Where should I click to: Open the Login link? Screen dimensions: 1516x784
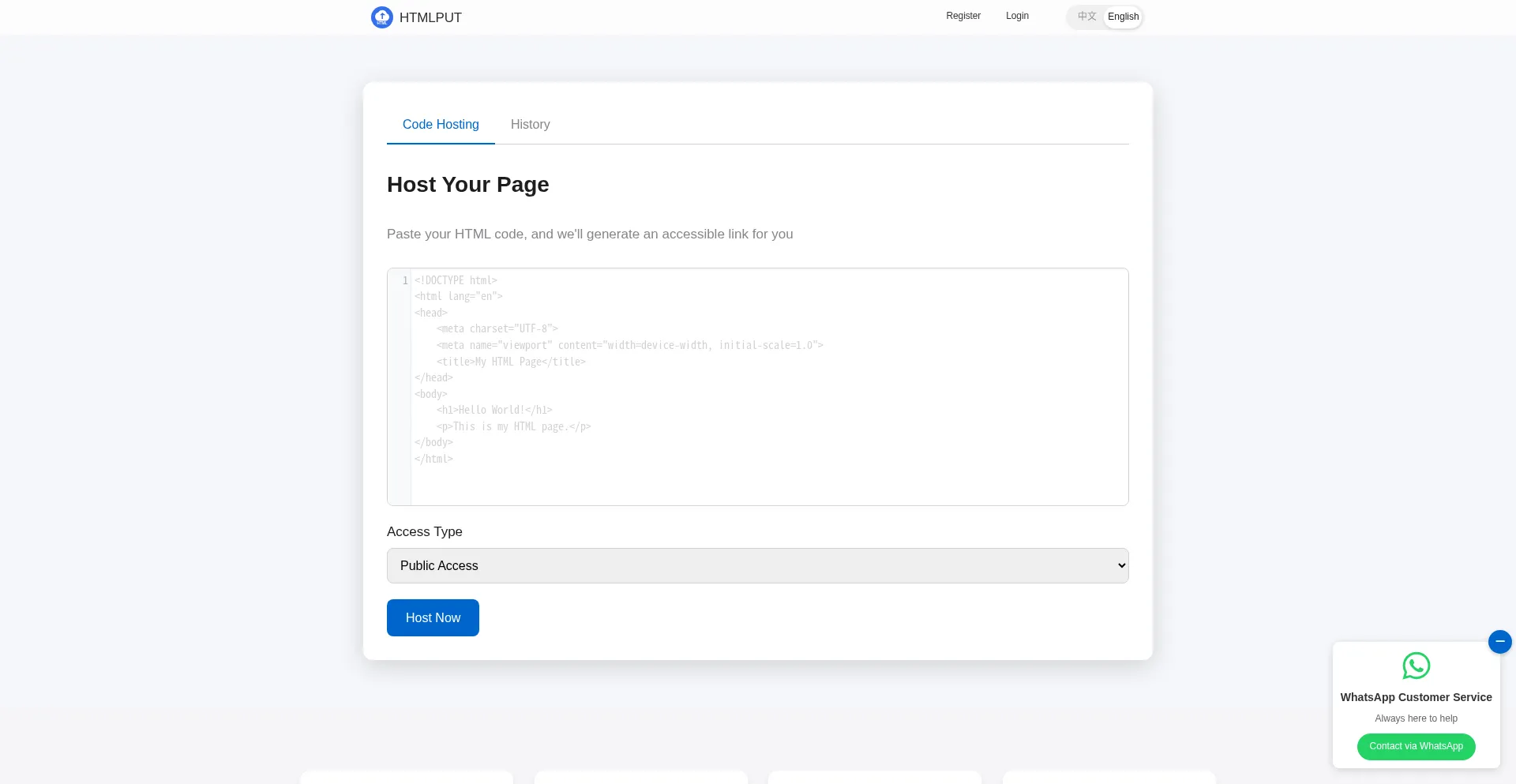pyautogui.click(x=1017, y=16)
